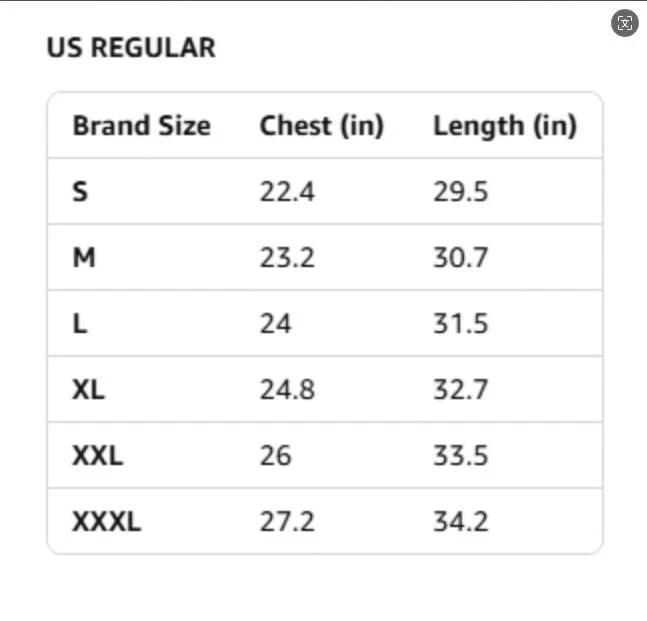Click chest value 24.8 for size XL

pos(287,390)
